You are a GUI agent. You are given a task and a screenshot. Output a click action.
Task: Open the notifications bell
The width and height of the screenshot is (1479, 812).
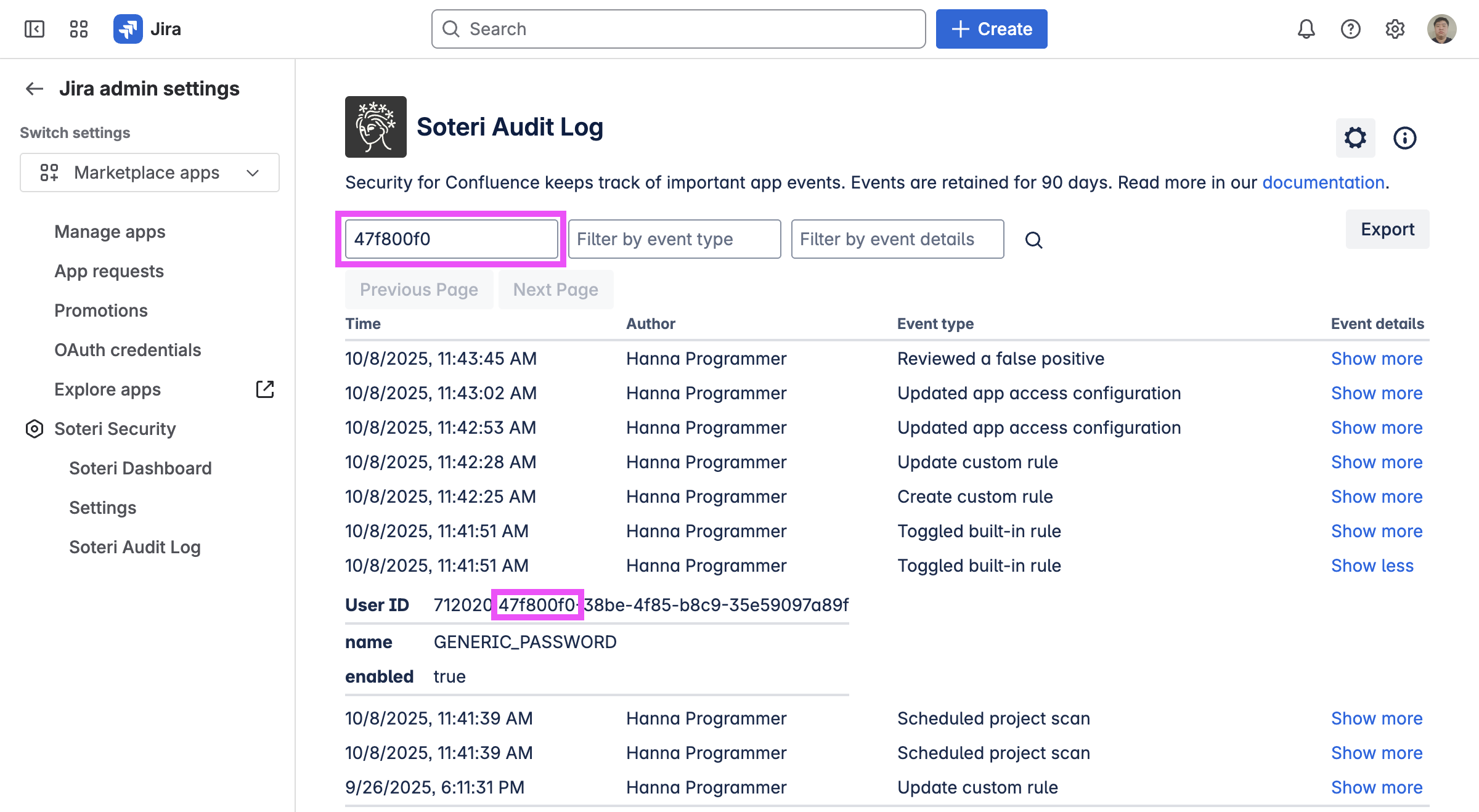(x=1306, y=29)
